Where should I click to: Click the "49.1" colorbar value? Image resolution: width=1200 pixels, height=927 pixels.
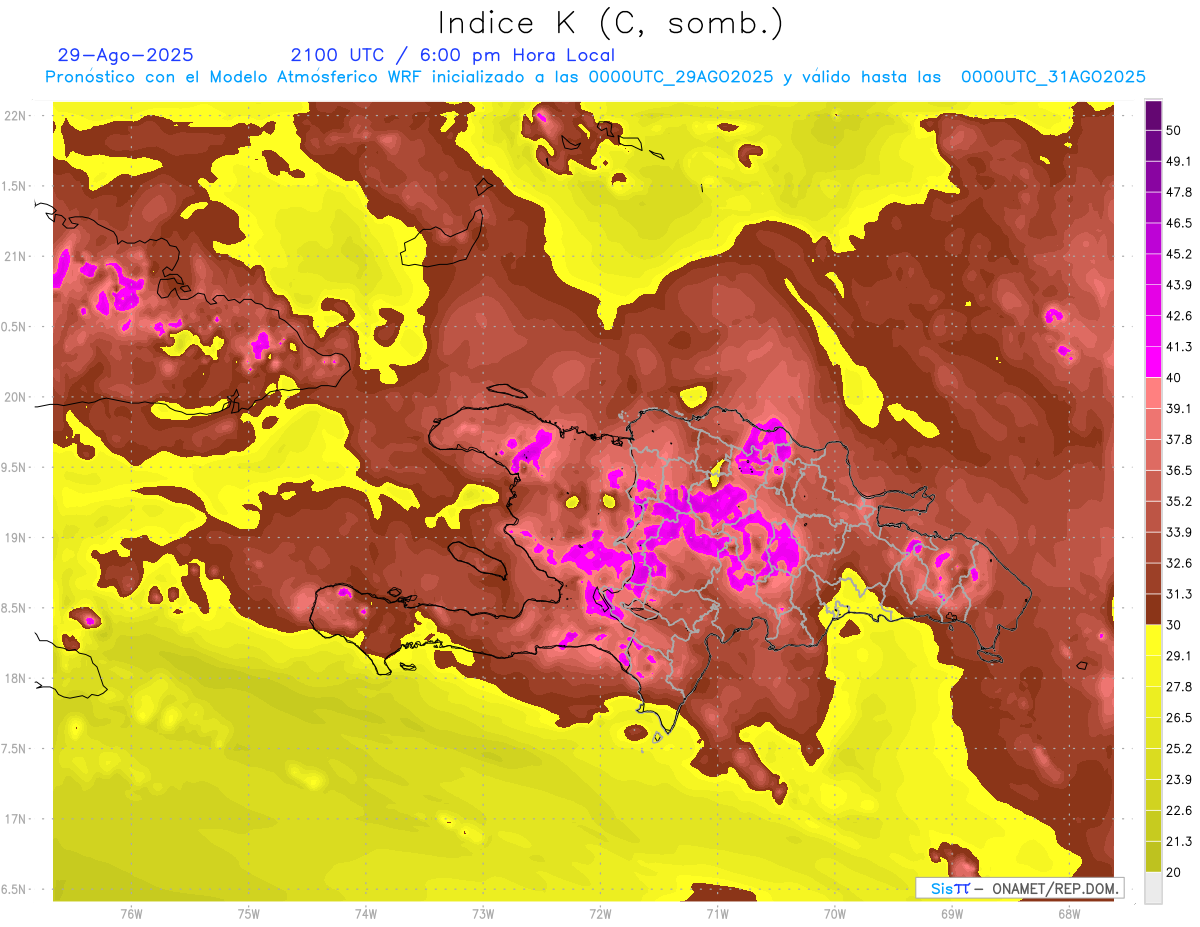[1178, 161]
